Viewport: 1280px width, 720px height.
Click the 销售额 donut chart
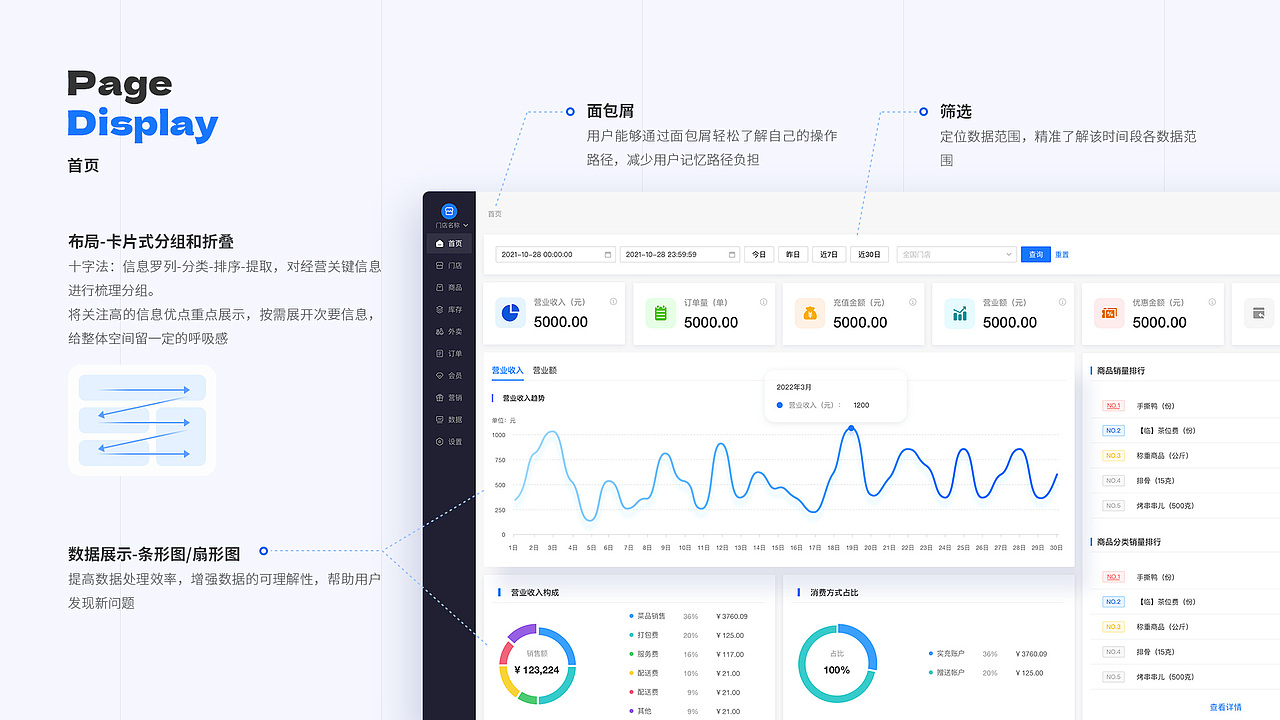(x=537, y=663)
